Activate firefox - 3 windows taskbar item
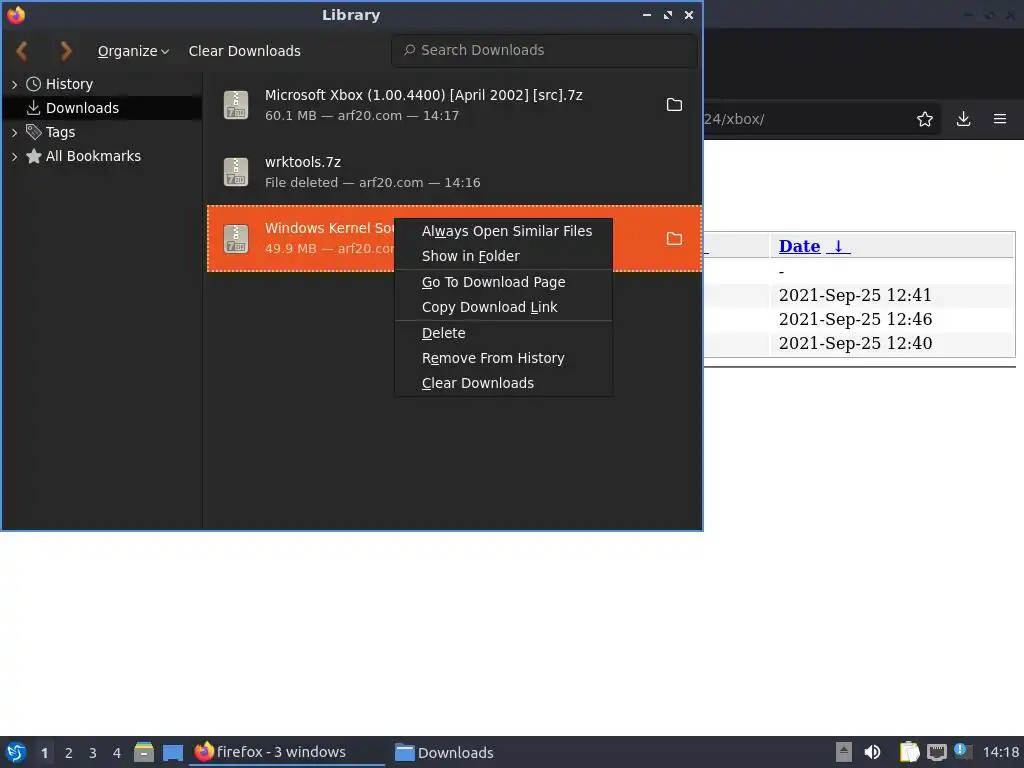1024x768 pixels. pyautogui.click(x=287, y=752)
